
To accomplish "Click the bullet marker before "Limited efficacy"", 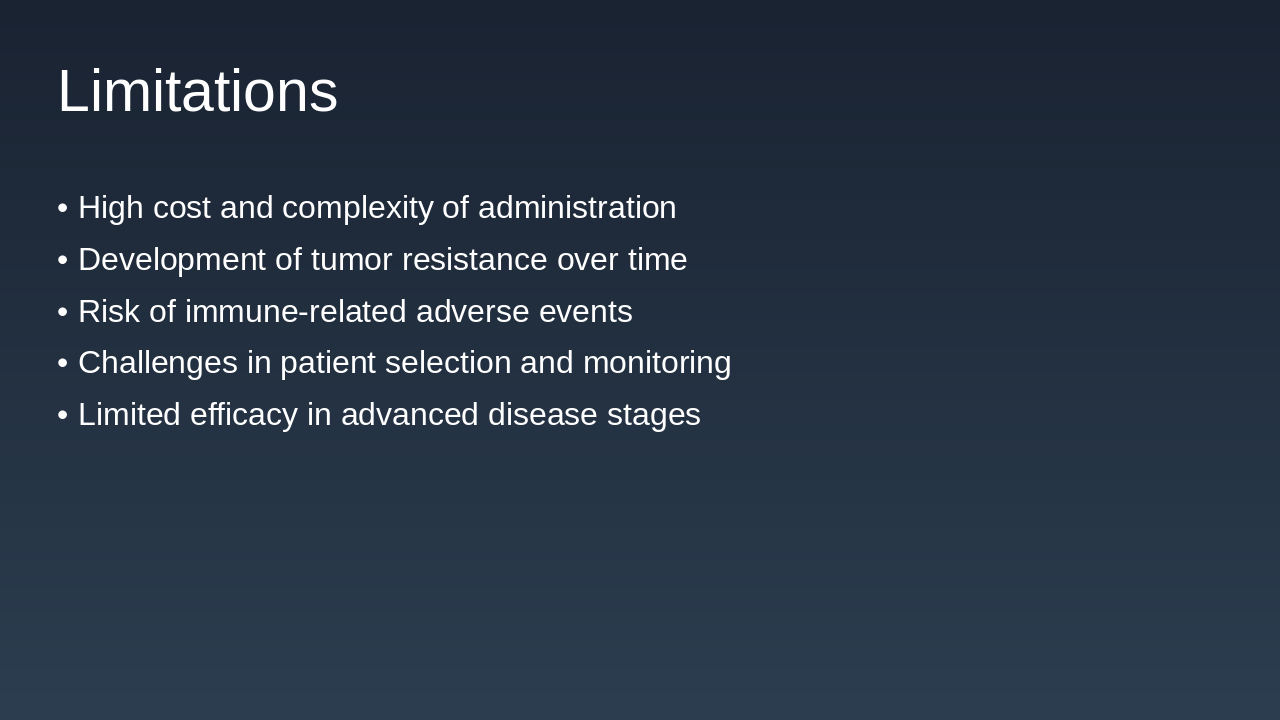I will (63, 415).
